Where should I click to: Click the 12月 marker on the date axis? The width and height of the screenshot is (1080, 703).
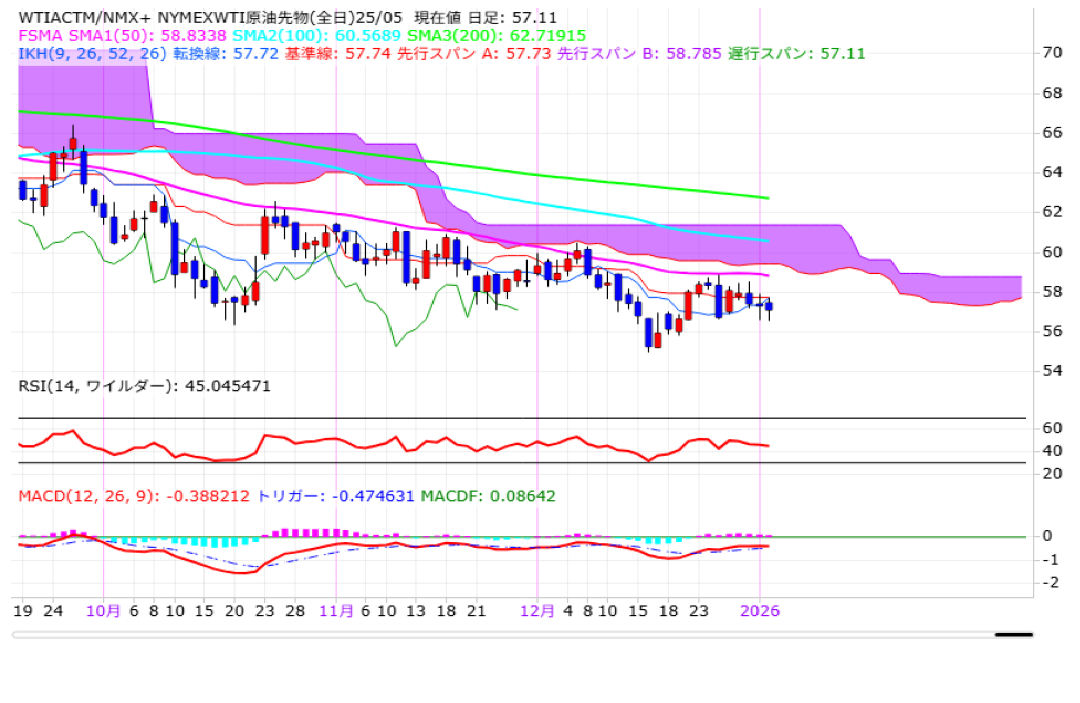click(538, 610)
